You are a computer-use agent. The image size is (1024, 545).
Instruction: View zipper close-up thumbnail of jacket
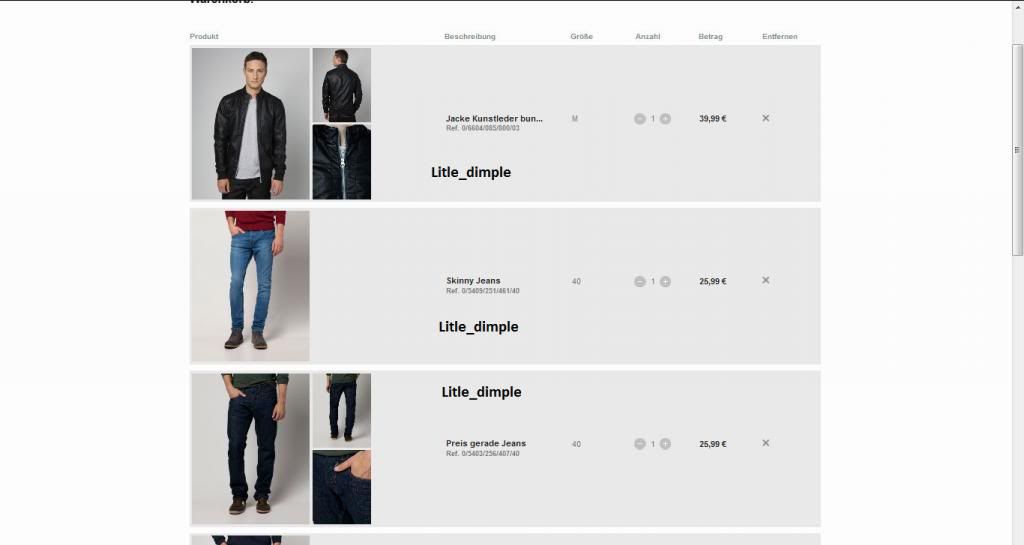(x=342, y=162)
